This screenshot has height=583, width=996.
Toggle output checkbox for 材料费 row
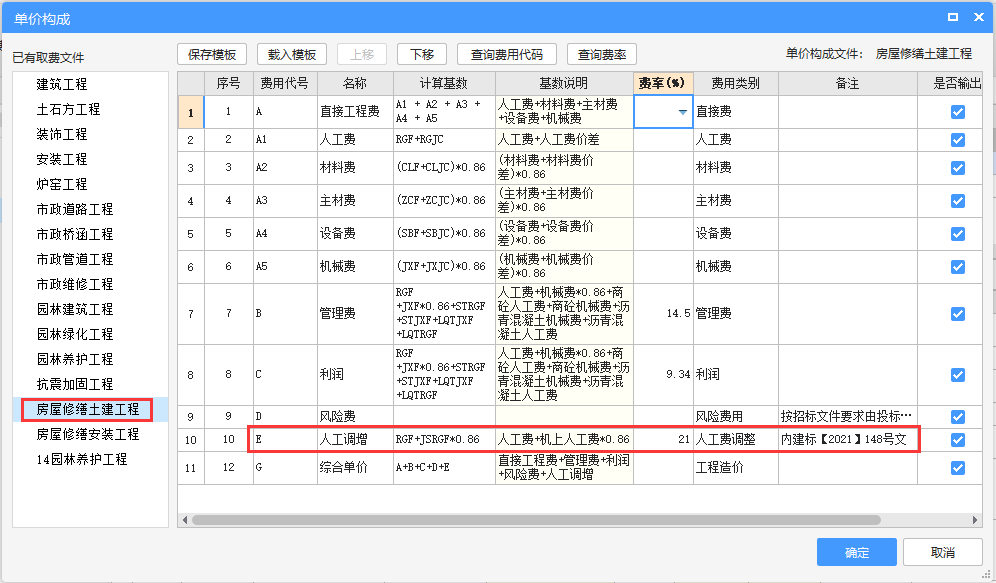958,168
